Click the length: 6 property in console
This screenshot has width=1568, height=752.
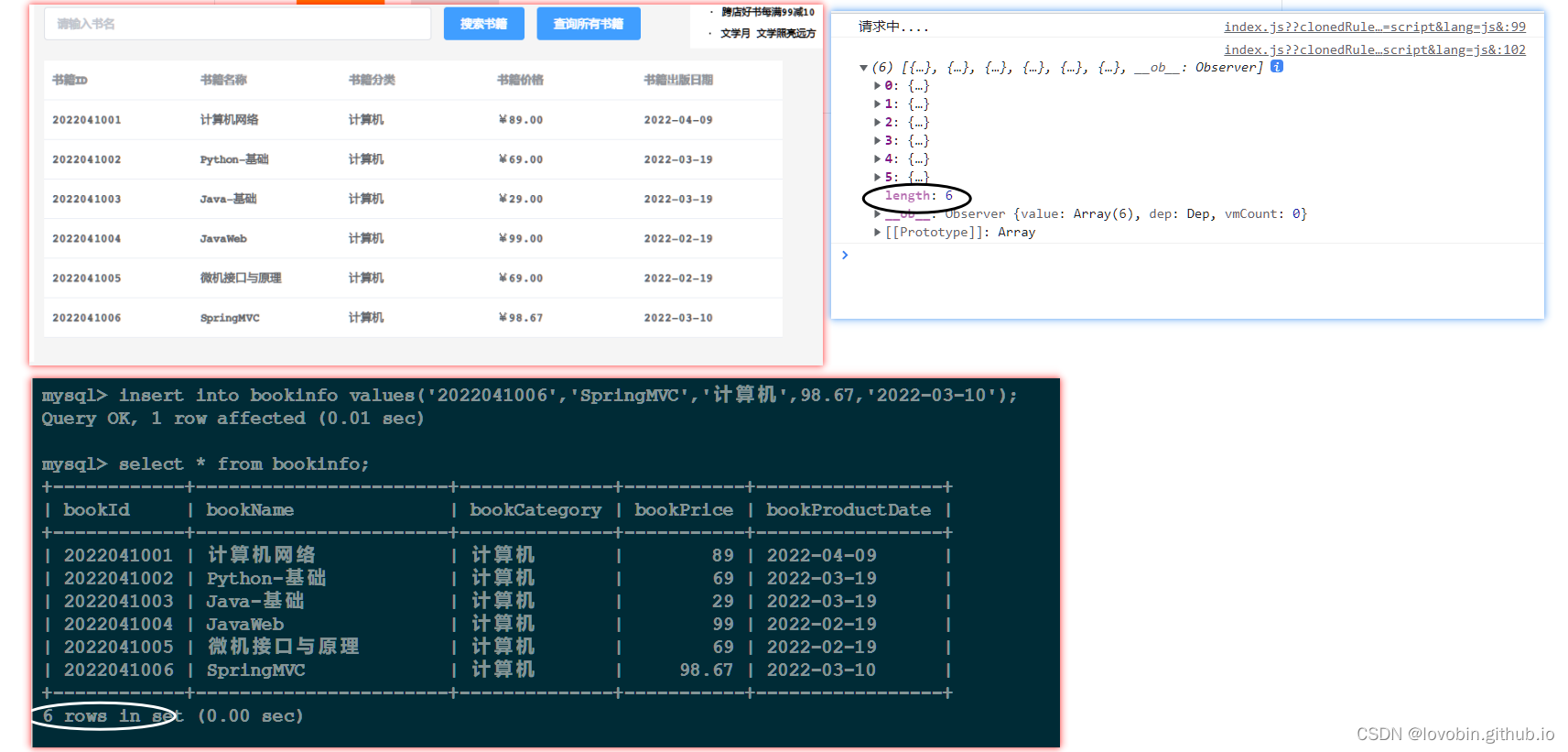click(919, 196)
